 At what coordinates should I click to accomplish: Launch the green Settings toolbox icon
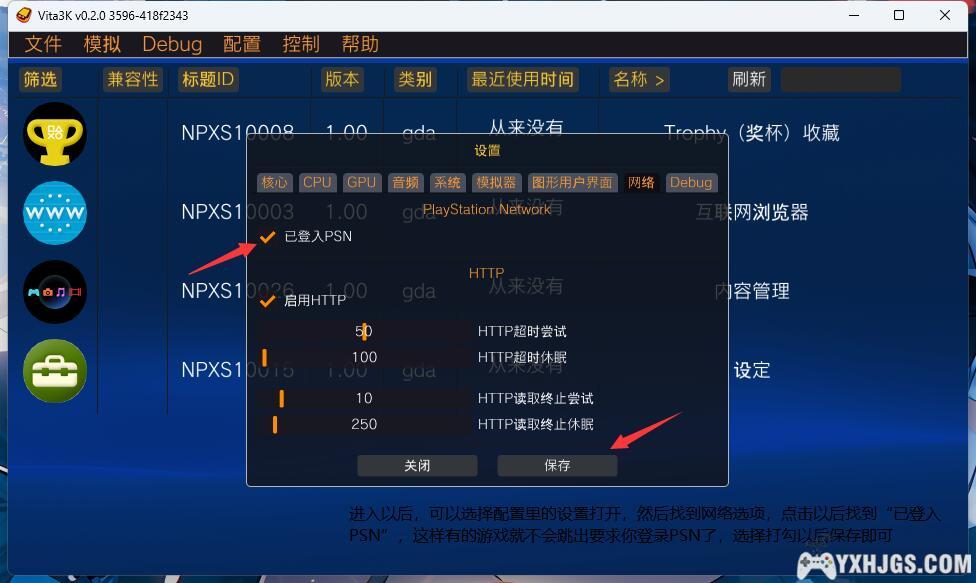click(x=55, y=371)
